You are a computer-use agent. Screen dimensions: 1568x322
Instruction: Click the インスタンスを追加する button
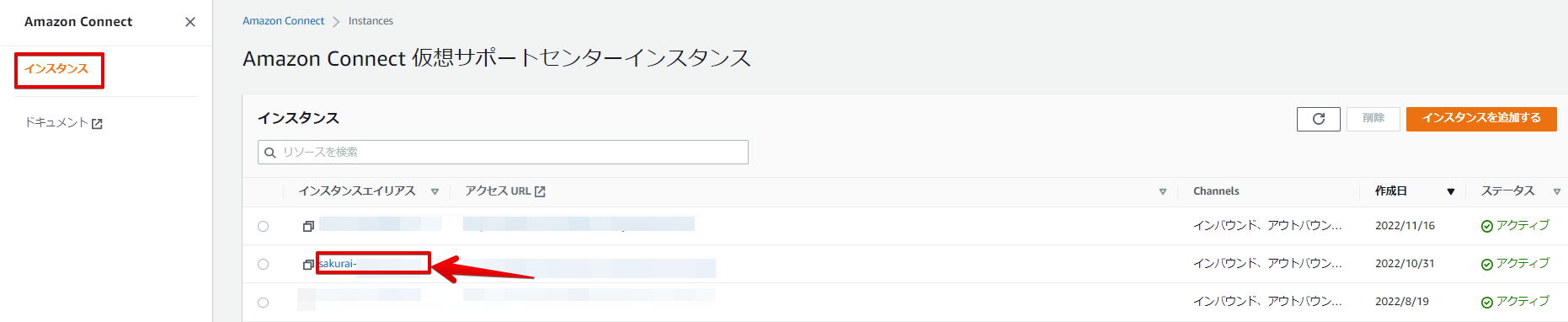1481,119
